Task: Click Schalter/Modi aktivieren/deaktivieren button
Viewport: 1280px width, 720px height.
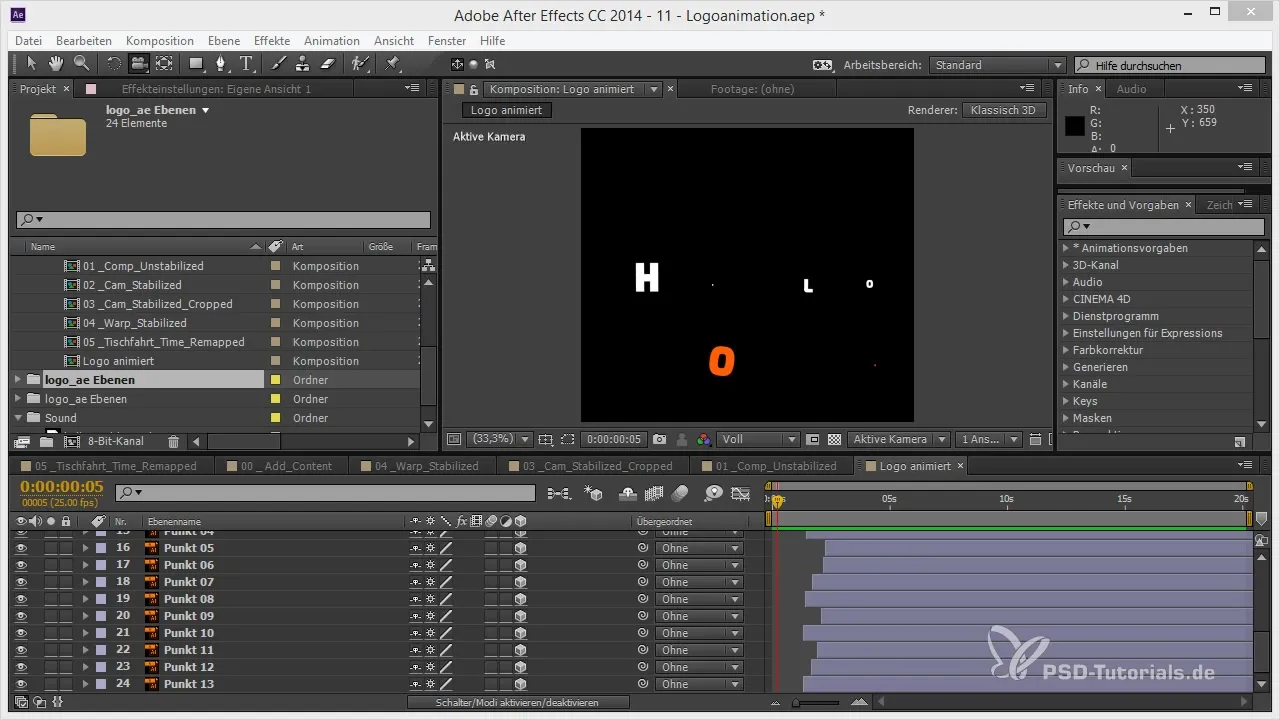Action: pyautogui.click(x=518, y=703)
